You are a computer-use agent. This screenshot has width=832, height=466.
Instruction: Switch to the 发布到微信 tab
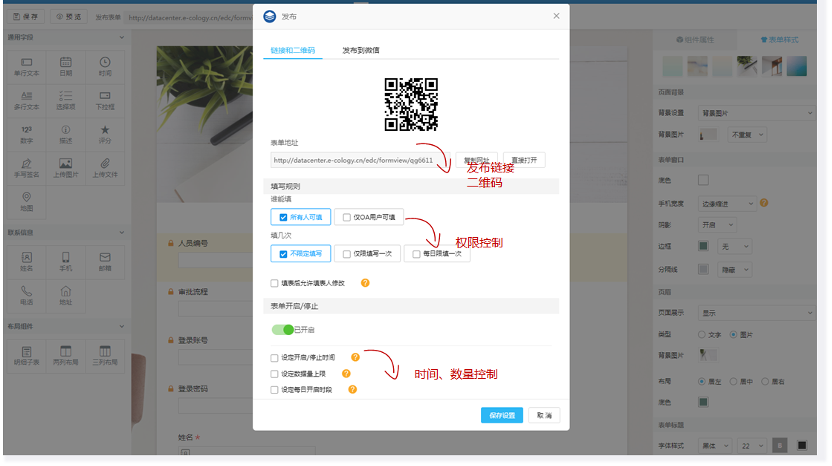[x=360, y=50]
